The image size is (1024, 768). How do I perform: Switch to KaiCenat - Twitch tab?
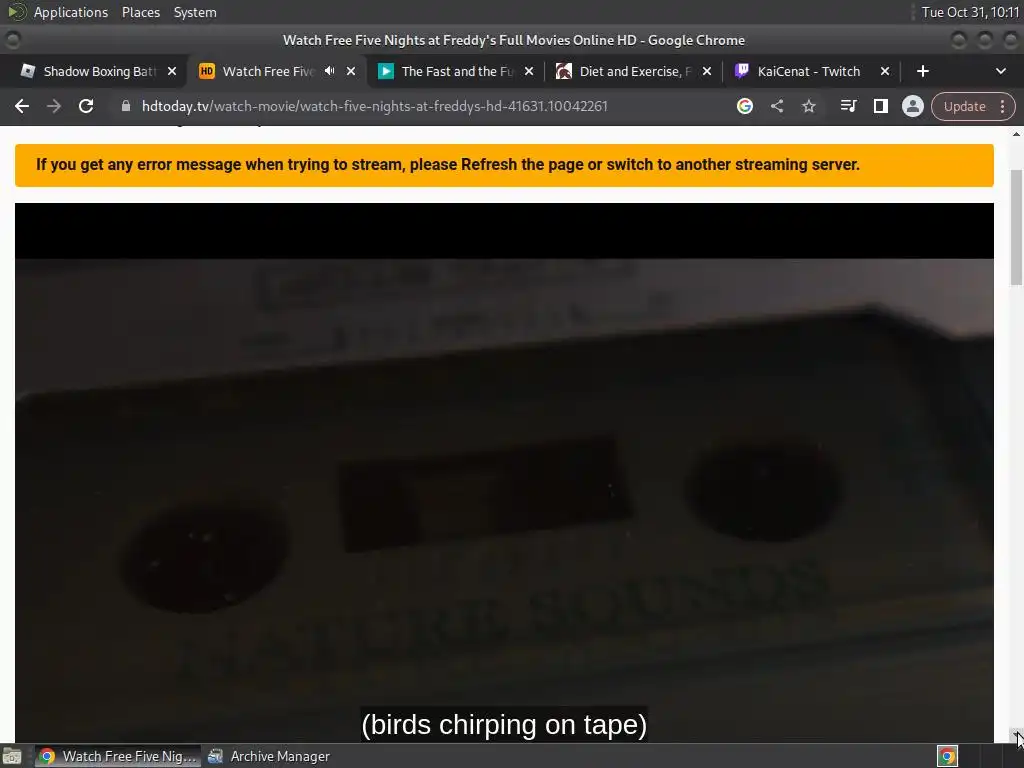(x=808, y=71)
